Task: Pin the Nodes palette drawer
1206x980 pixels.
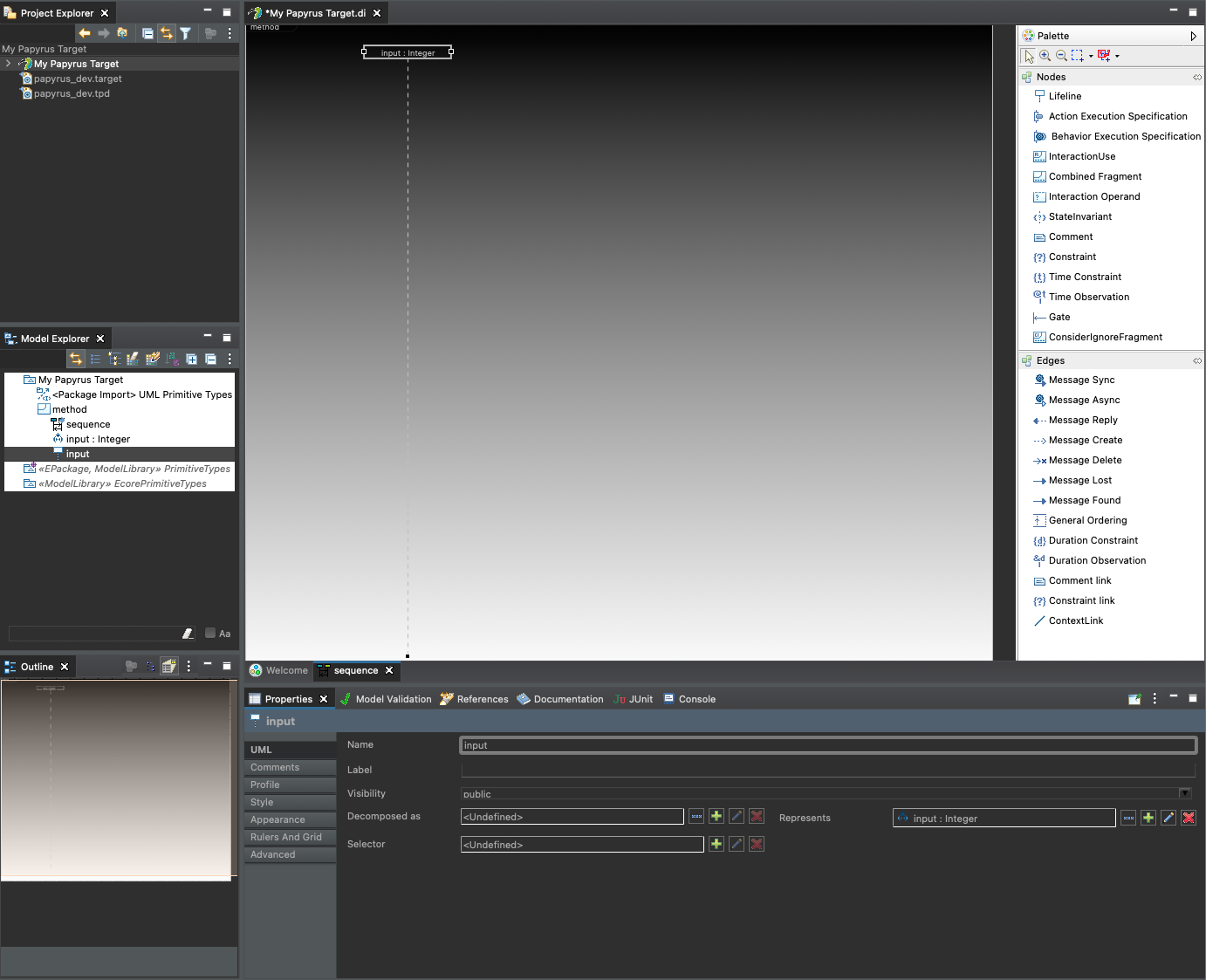Action: click(x=1196, y=77)
